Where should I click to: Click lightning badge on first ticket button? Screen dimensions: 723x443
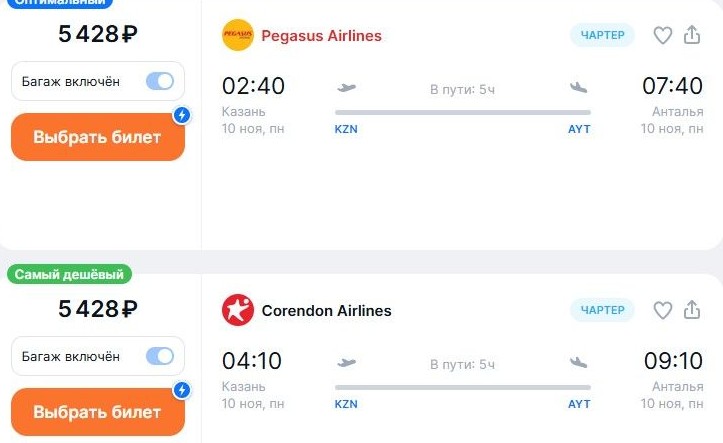click(181, 115)
